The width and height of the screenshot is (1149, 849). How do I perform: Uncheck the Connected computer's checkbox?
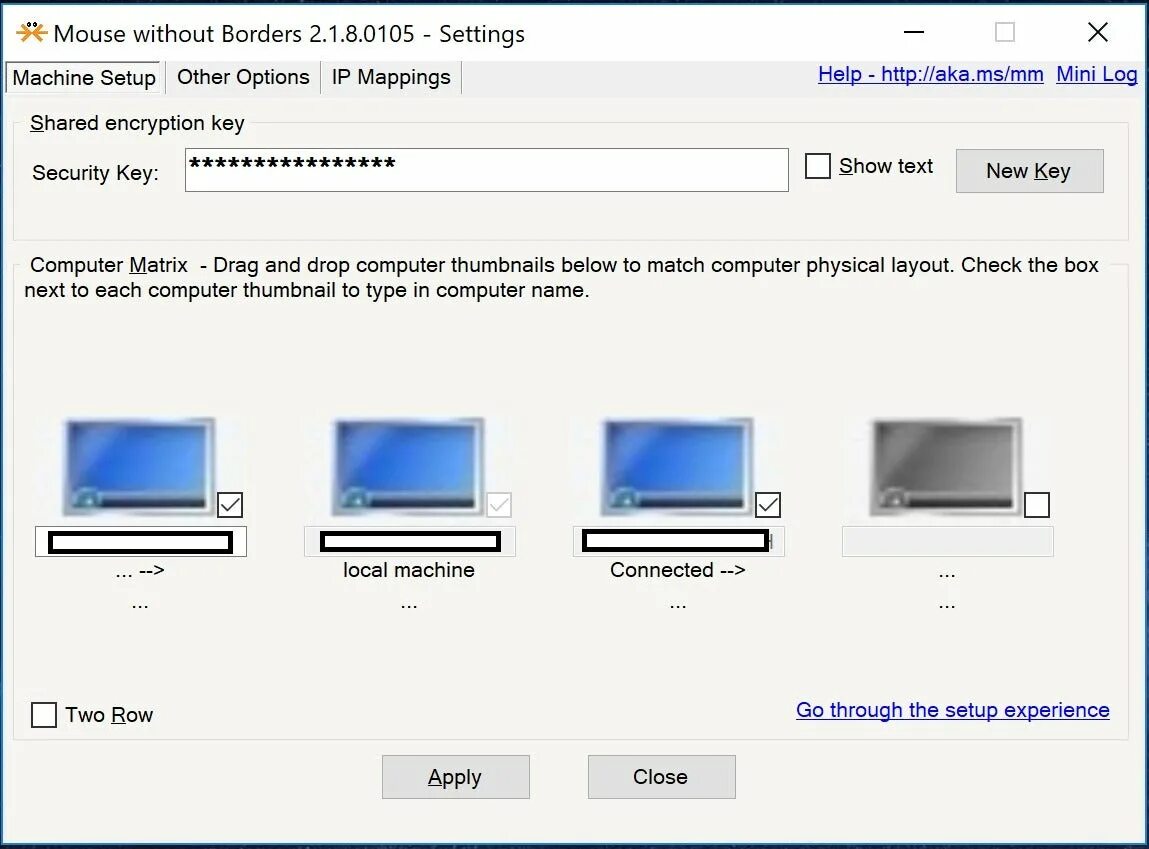[768, 505]
